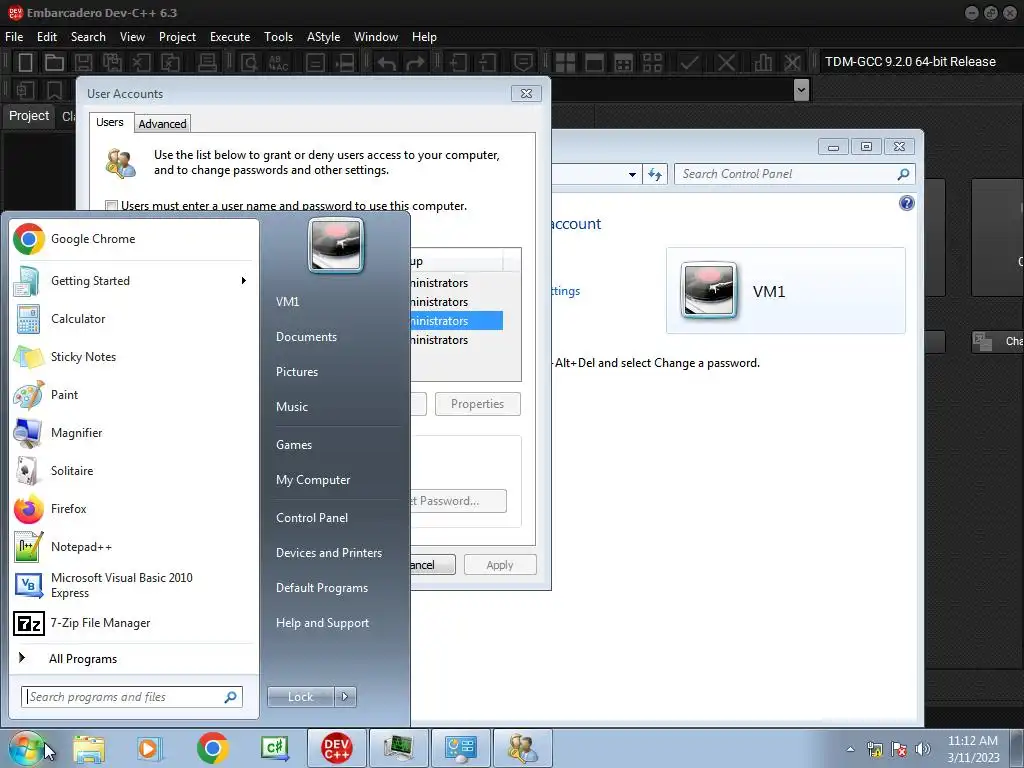Click the Dev-C++ taskbar icon
Image resolution: width=1024 pixels, height=768 pixels.
336,748
